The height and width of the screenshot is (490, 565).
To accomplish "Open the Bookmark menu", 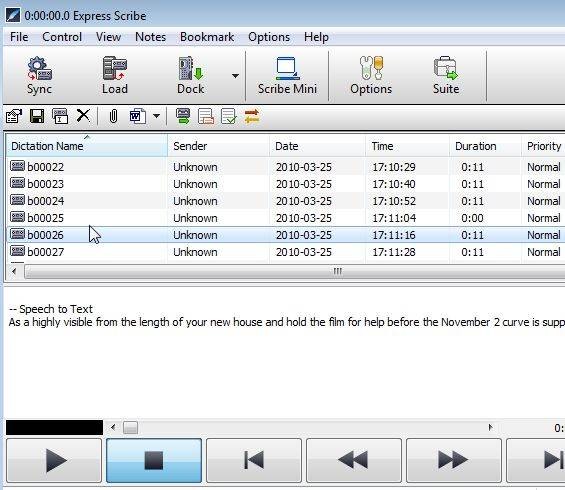I will point(207,37).
